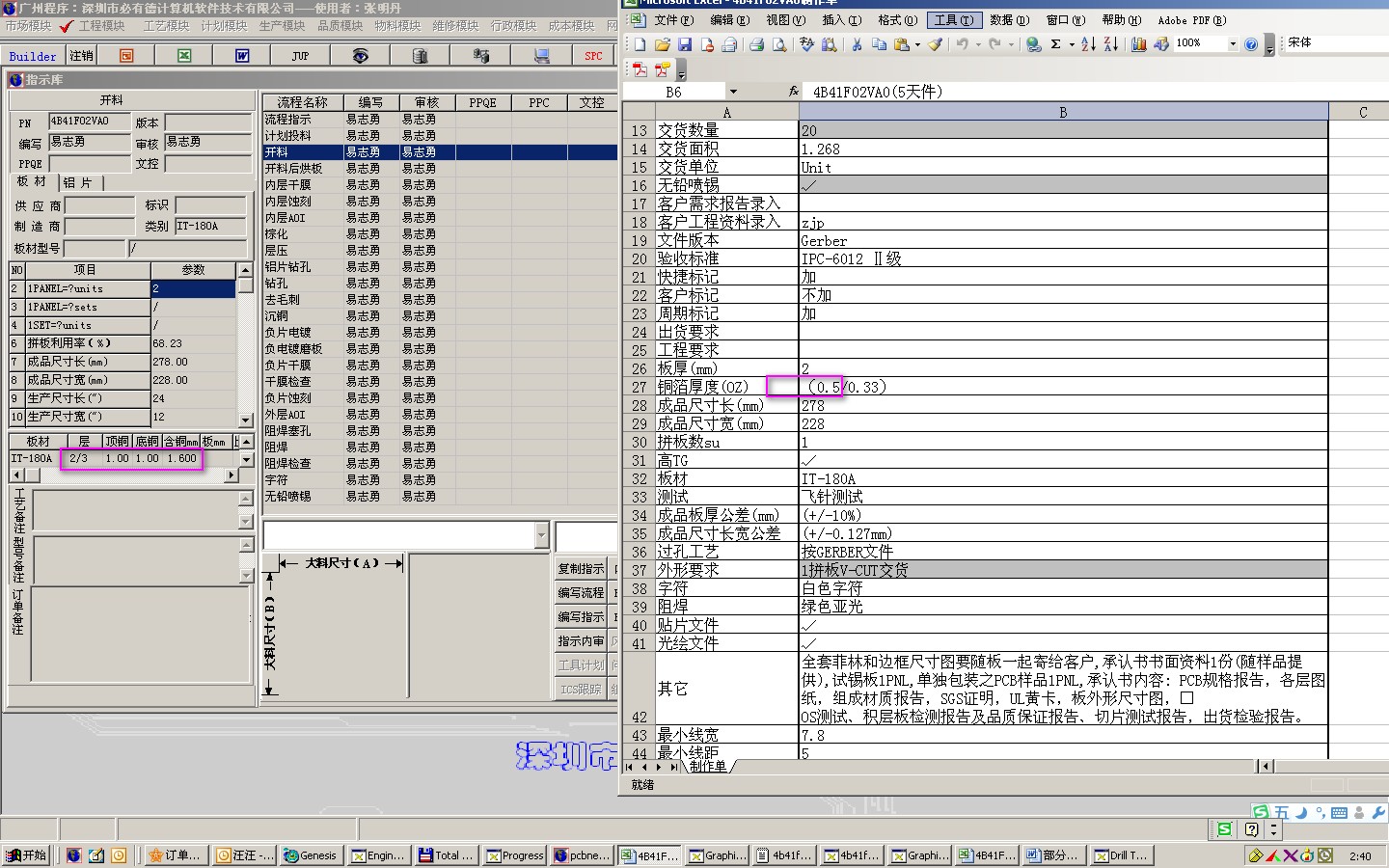This screenshot has height=868, width=1389.
Task: Click the Print Preview icon in Excel
Action: point(778,44)
